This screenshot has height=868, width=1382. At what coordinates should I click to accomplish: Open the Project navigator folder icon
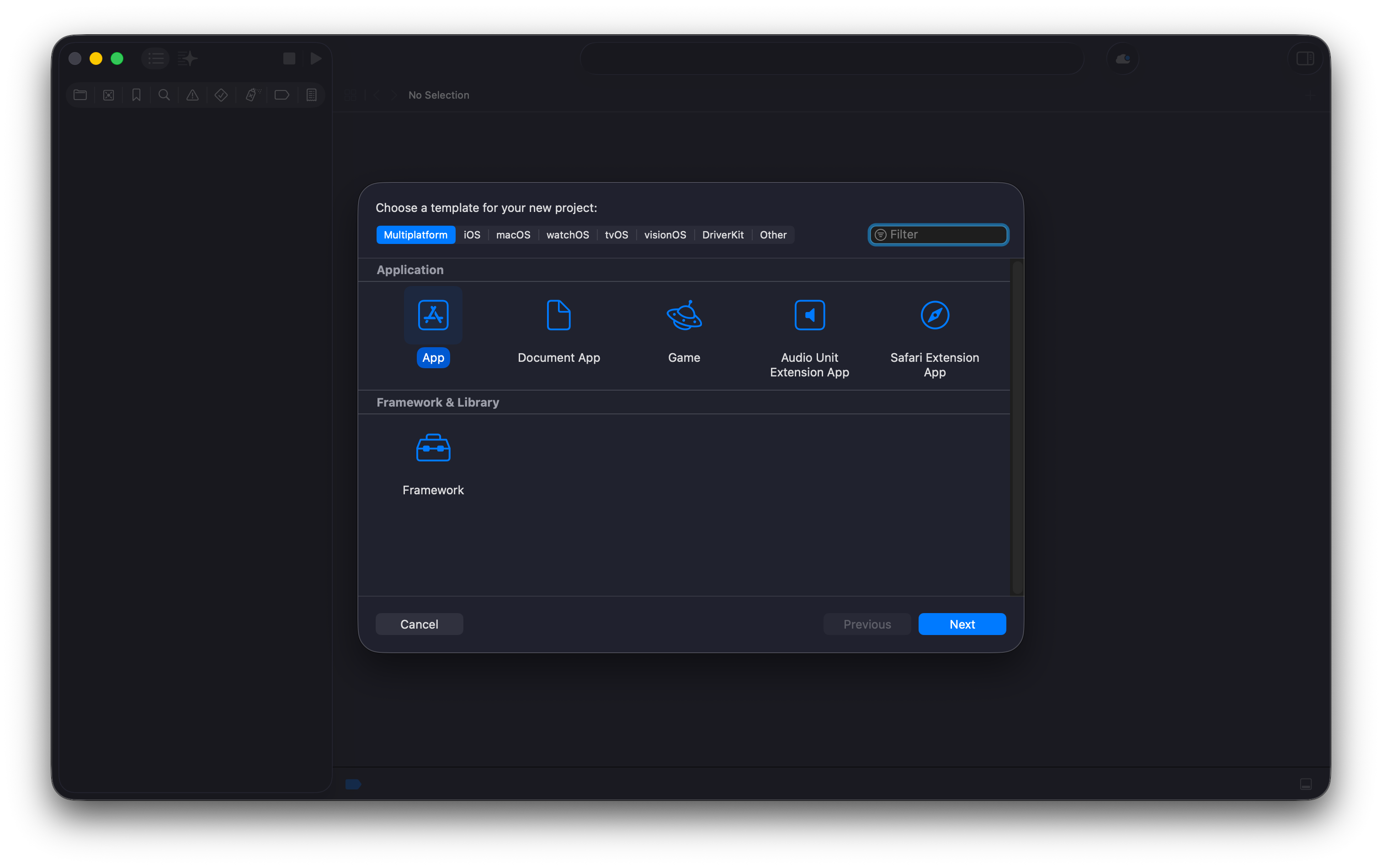pos(80,95)
